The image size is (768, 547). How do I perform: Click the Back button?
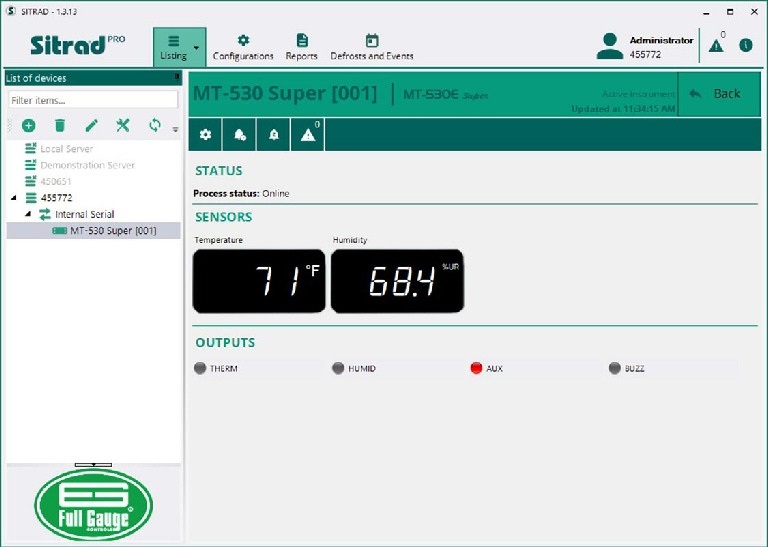(719, 94)
